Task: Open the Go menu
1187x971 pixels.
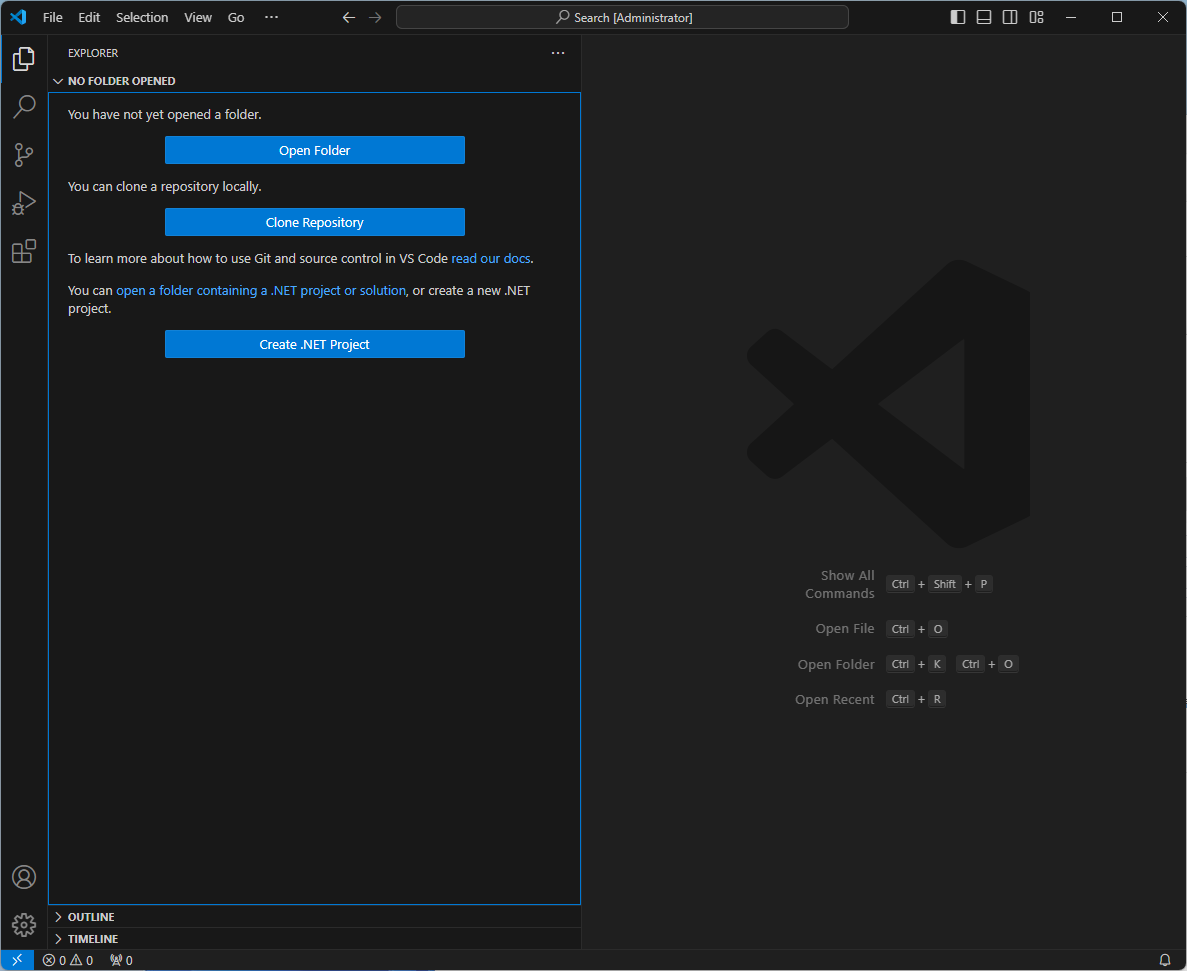Action: [236, 17]
